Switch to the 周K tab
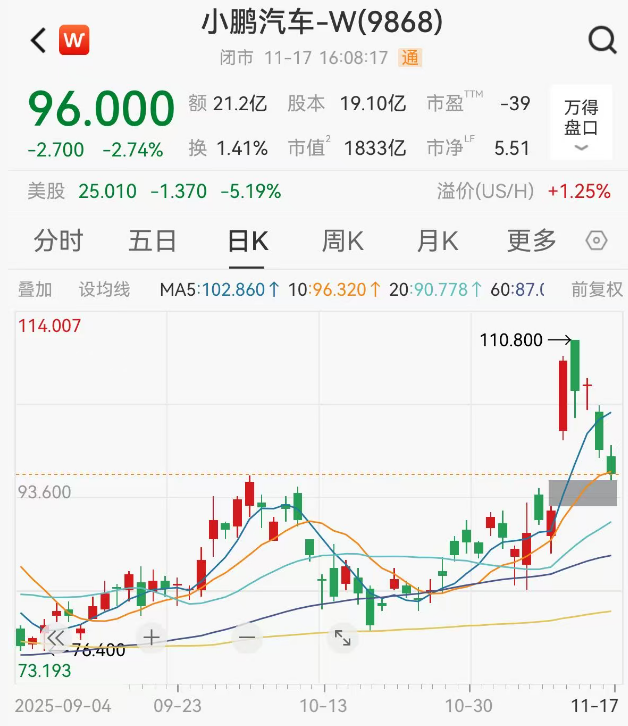 (342, 241)
